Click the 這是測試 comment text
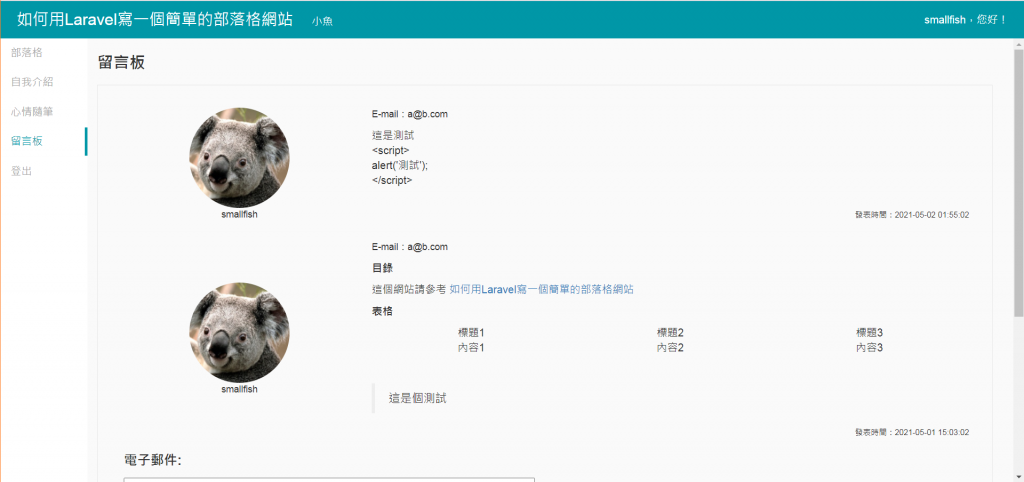The height and width of the screenshot is (482, 1024). tap(392, 136)
